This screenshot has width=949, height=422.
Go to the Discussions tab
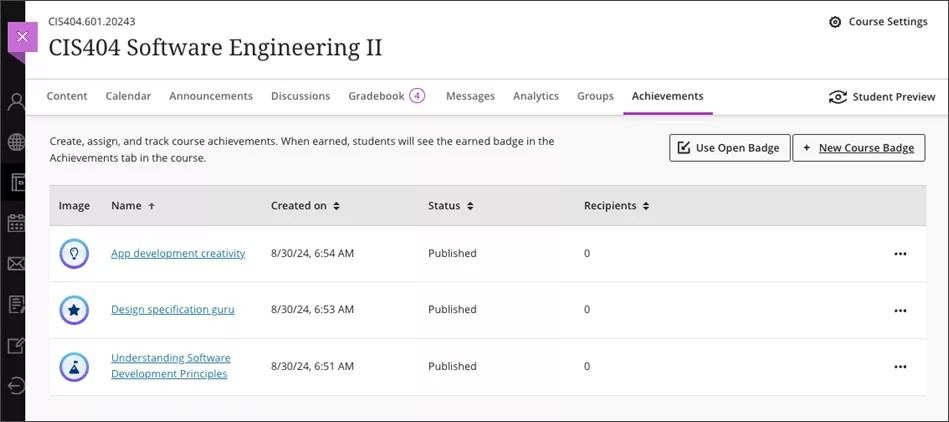coord(300,96)
